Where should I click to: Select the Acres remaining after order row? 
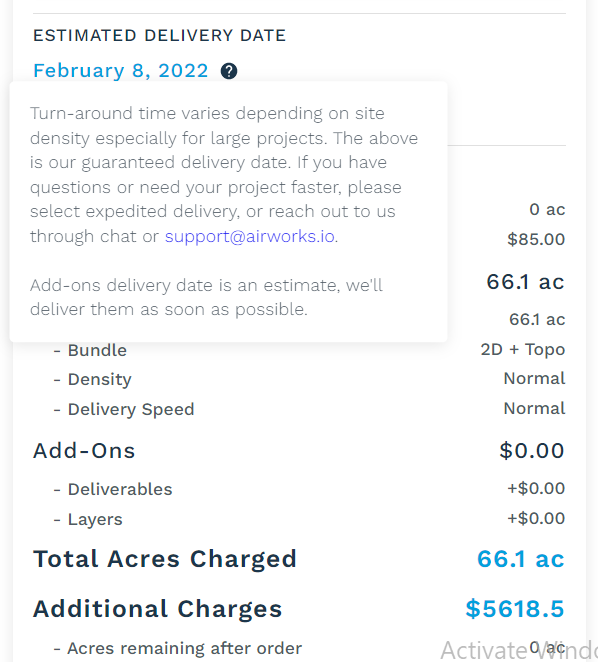299,648
